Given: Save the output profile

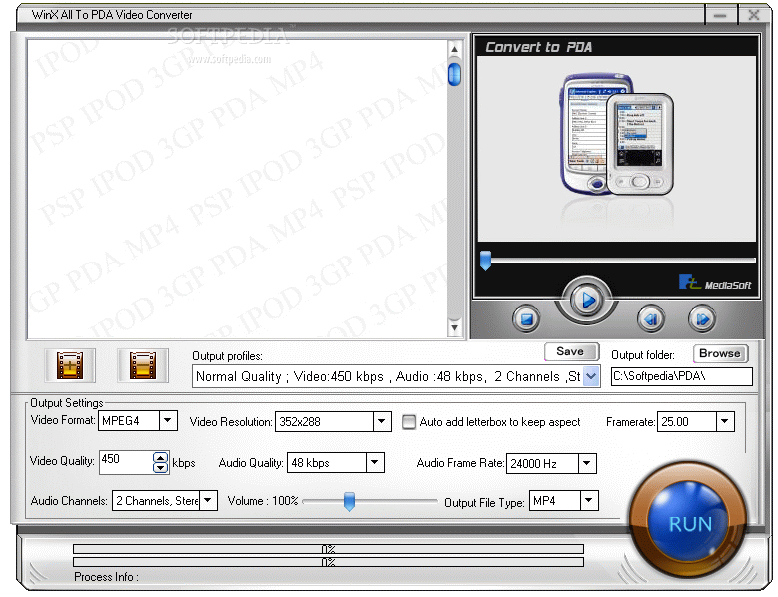Looking at the screenshot, I should click(x=572, y=352).
